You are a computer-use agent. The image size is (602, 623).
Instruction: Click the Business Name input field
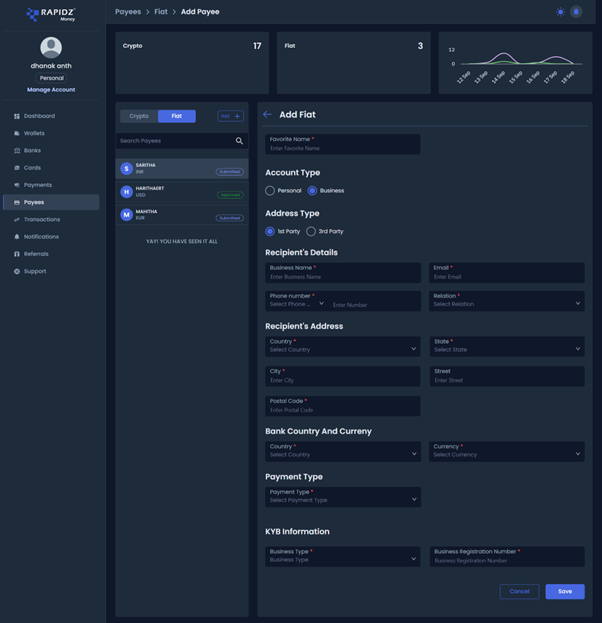click(343, 273)
